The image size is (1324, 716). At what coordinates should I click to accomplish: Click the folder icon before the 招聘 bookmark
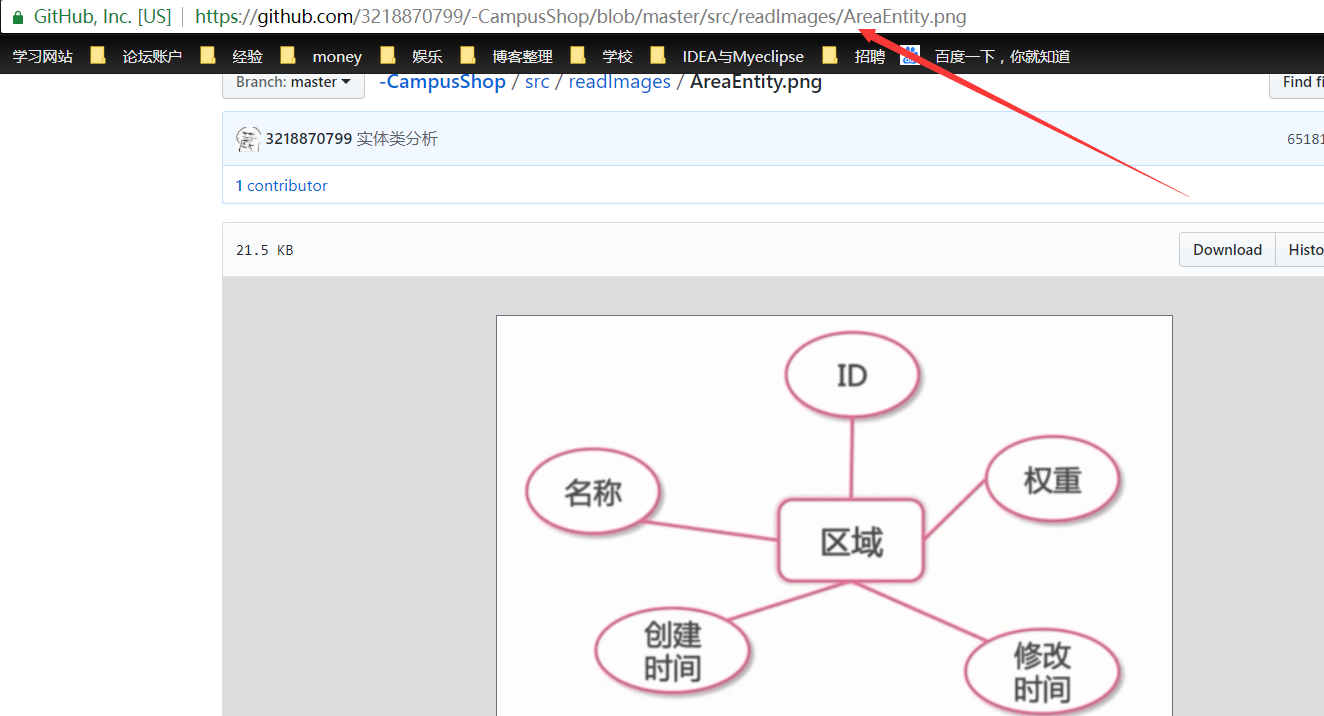click(831, 55)
